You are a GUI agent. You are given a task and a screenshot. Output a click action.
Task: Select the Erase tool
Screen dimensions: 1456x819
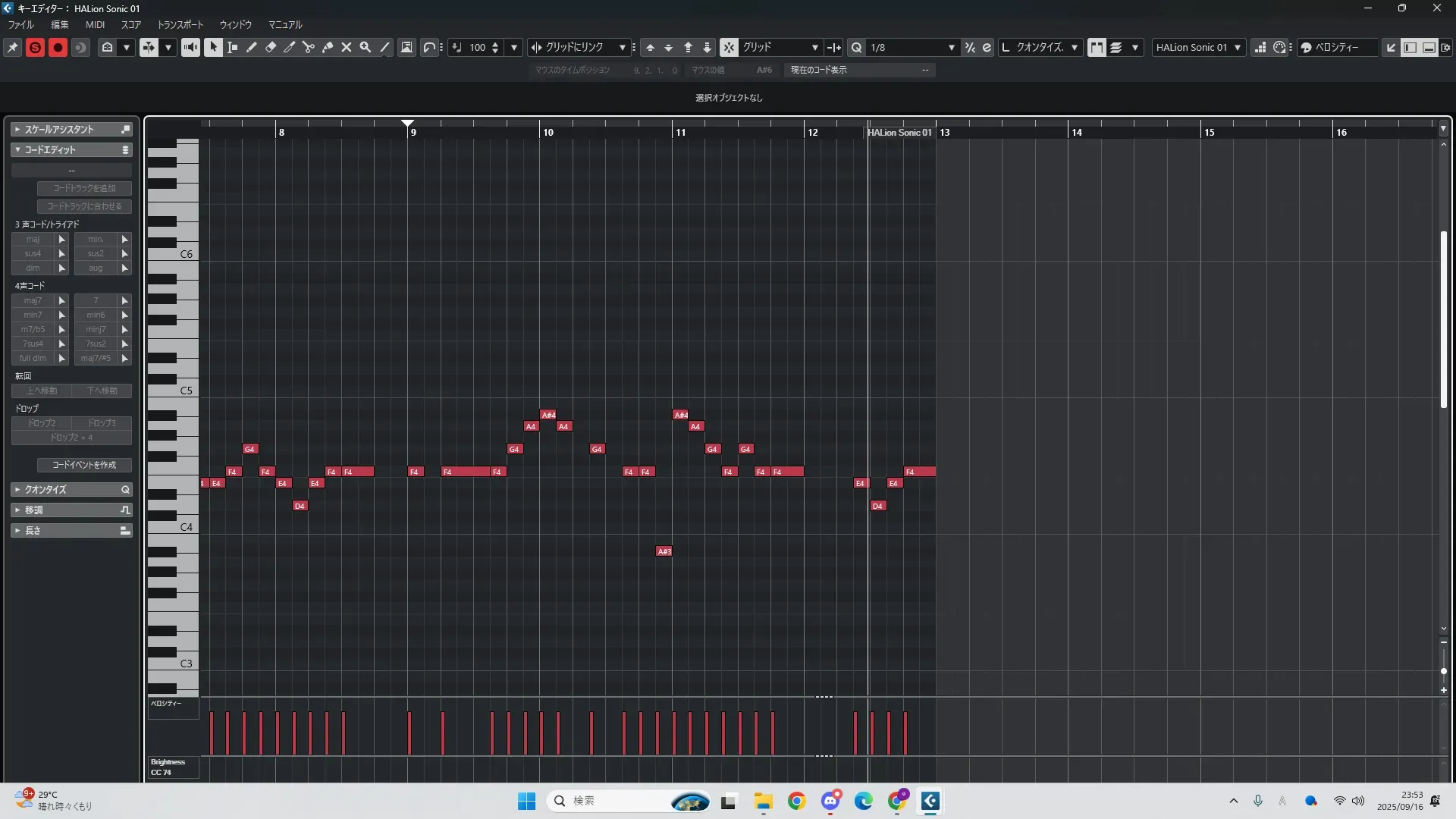(271, 47)
